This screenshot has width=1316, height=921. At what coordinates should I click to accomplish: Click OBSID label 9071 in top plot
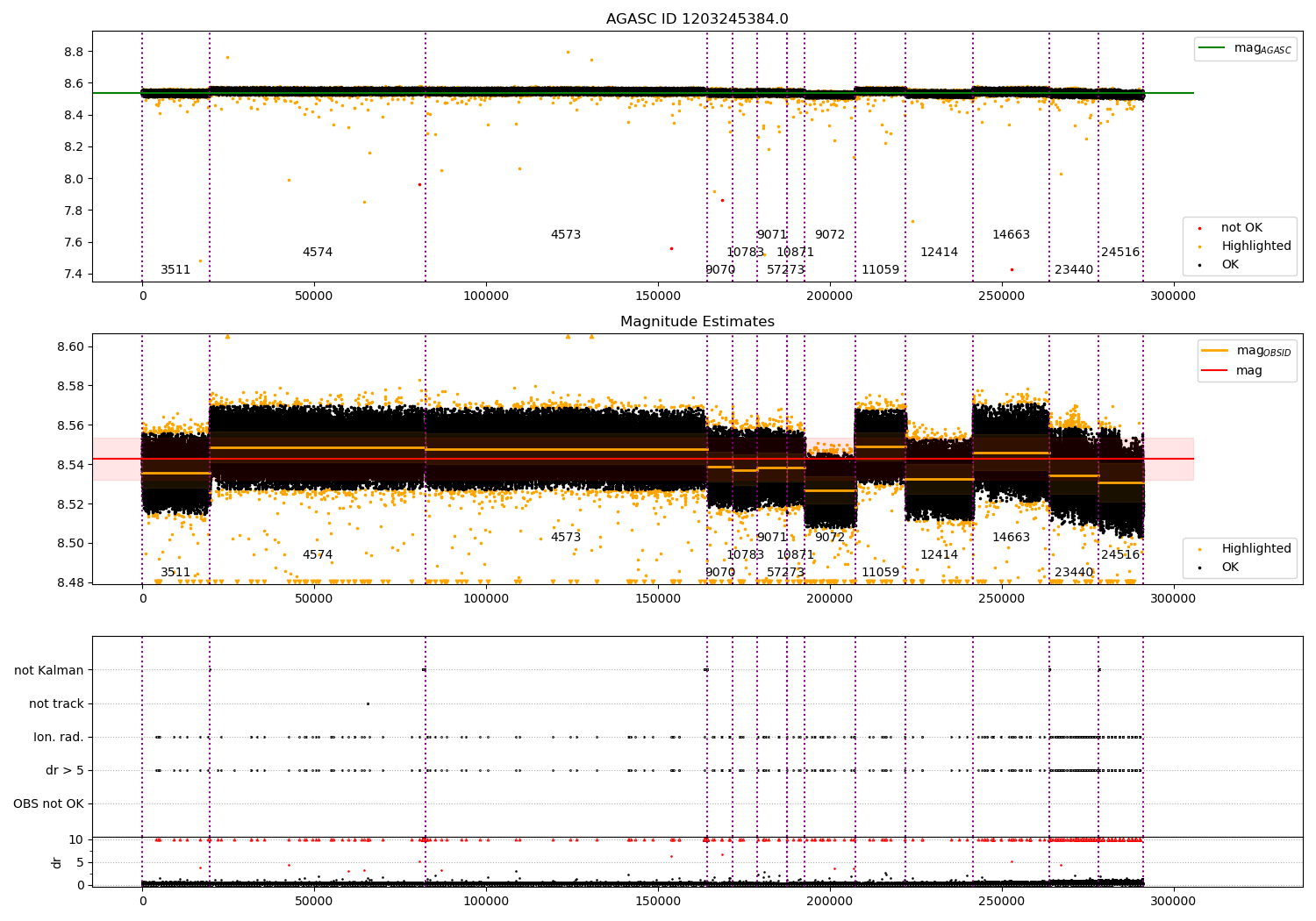click(772, 235)
